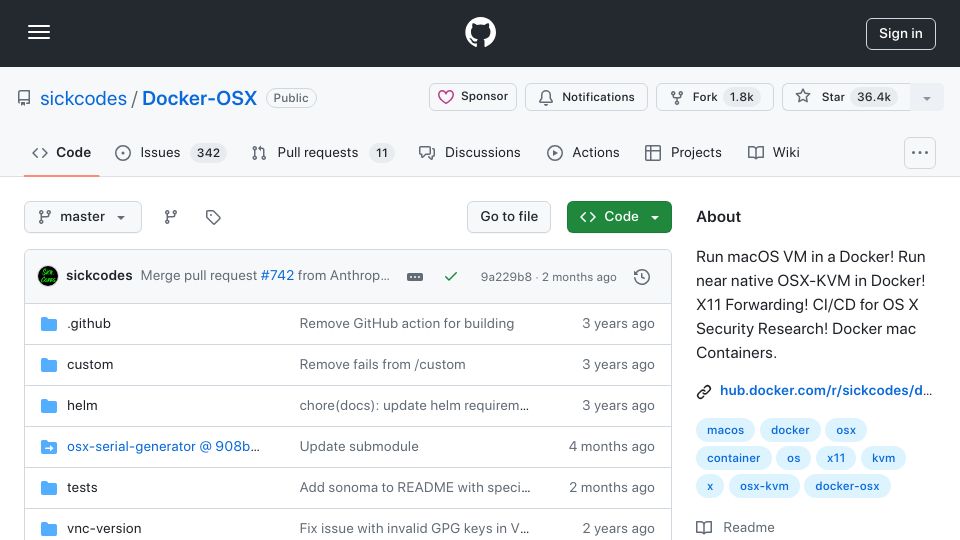960x540 pixels.
Task: Click the Sign in button
Action: pyautogui.click(x=901, y=34)
